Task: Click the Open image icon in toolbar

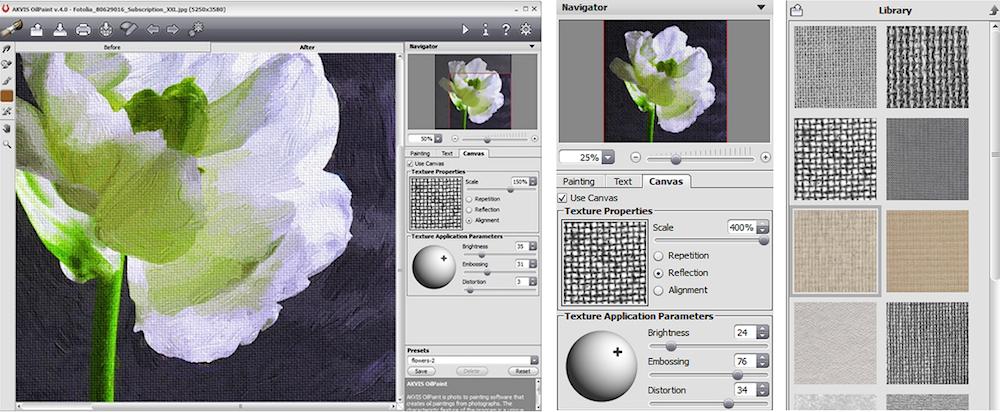Action: click(37, 29)
